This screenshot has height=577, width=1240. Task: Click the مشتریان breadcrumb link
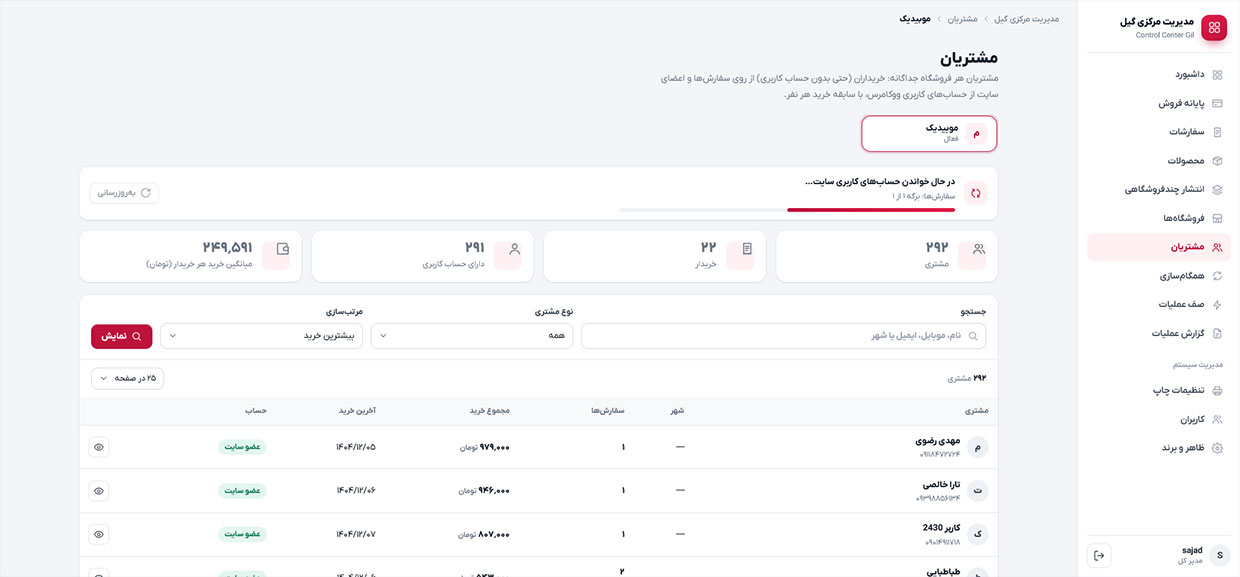(x=963, y=19)
